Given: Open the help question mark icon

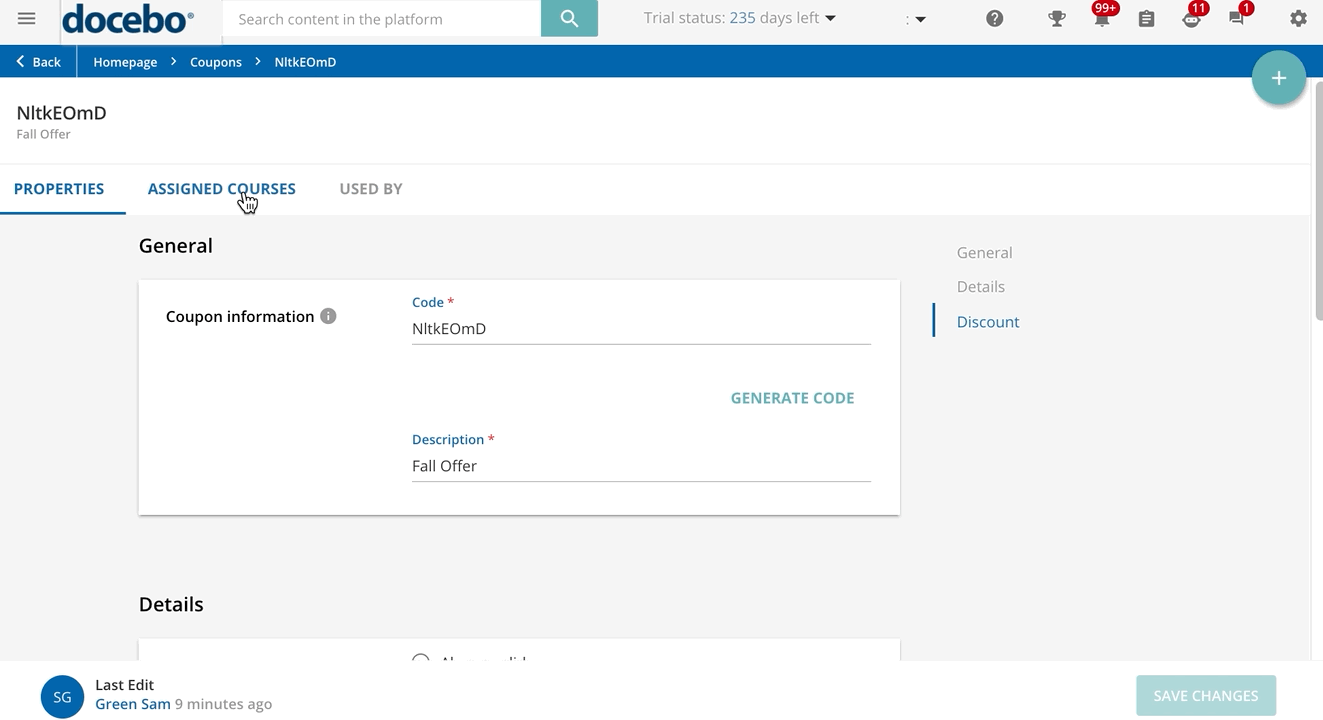Looking at the screenshot, I should (x=994, y=19).
